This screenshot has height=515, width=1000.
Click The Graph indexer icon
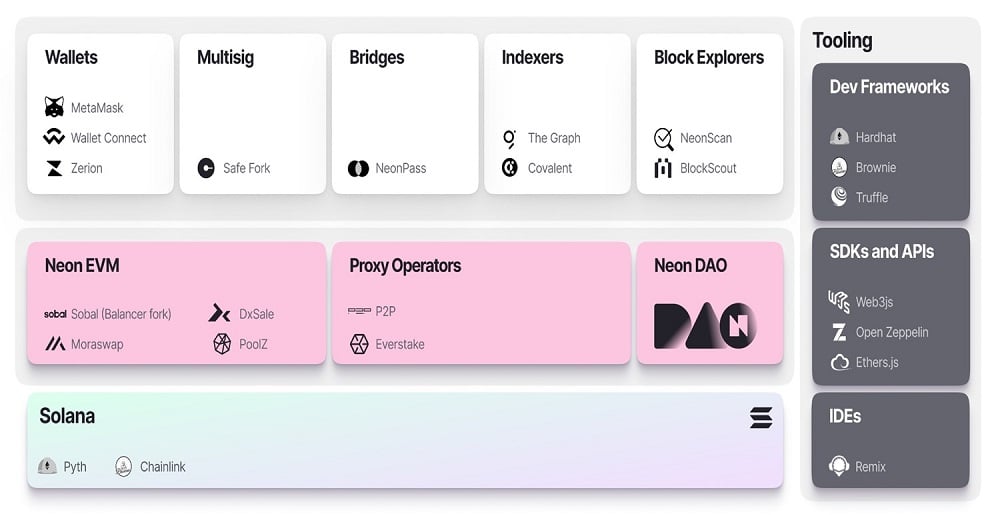510,138
